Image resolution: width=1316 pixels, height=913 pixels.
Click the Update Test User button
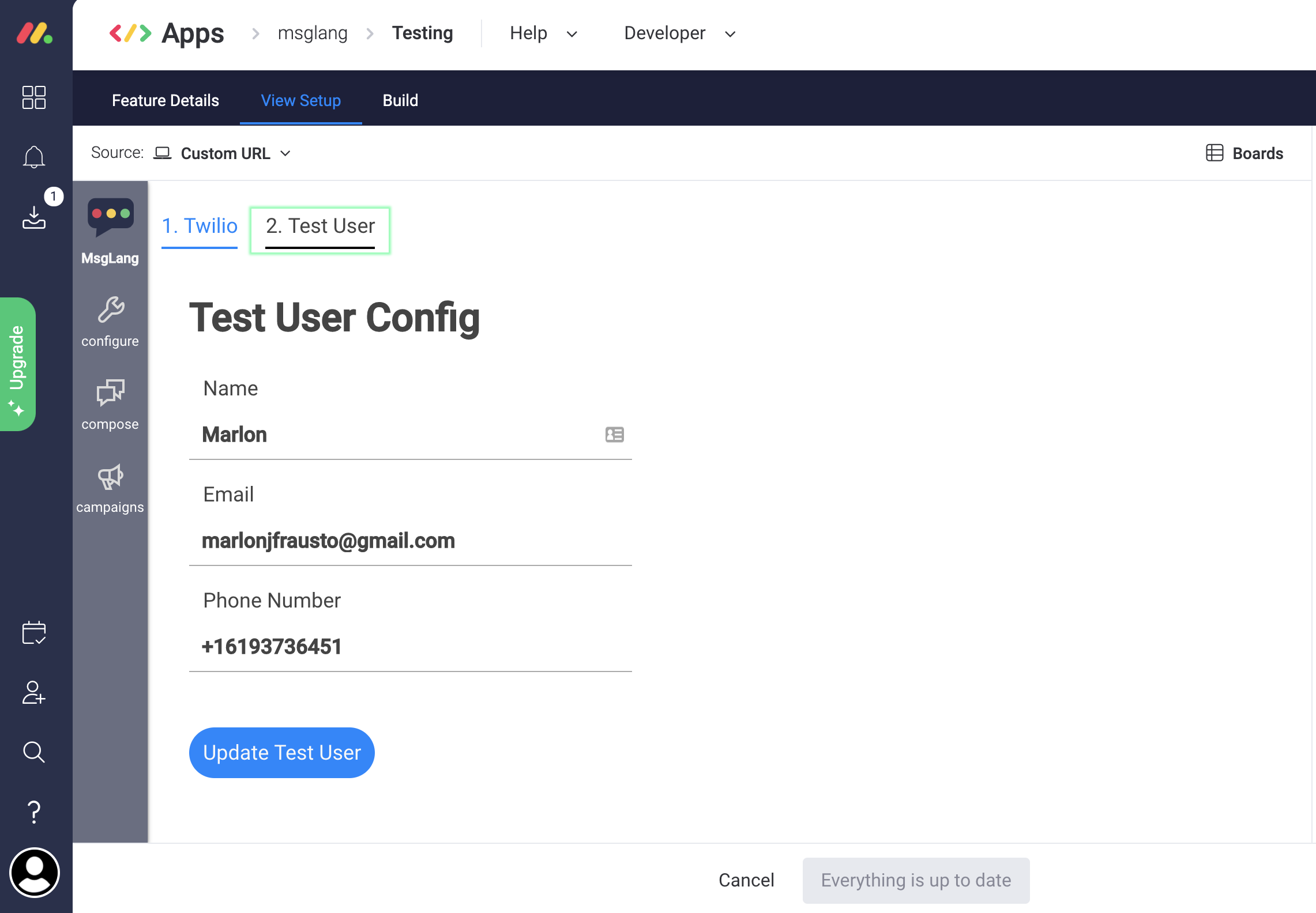pos(282,753)
